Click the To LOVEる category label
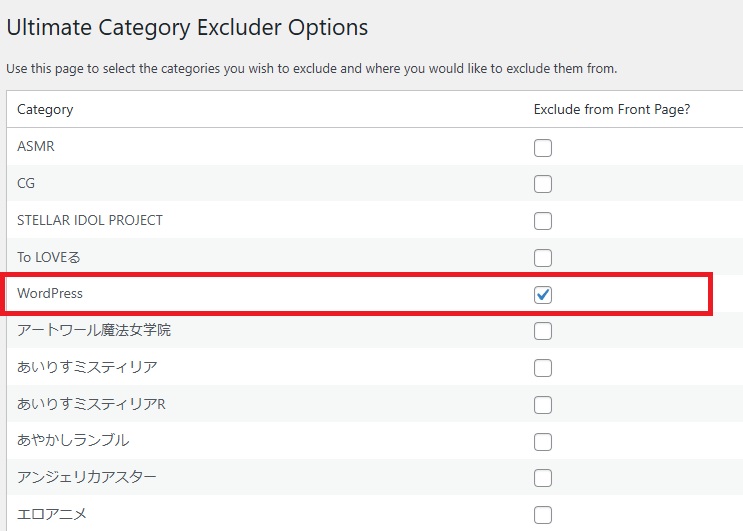743x531 pixels. point(49,257)
